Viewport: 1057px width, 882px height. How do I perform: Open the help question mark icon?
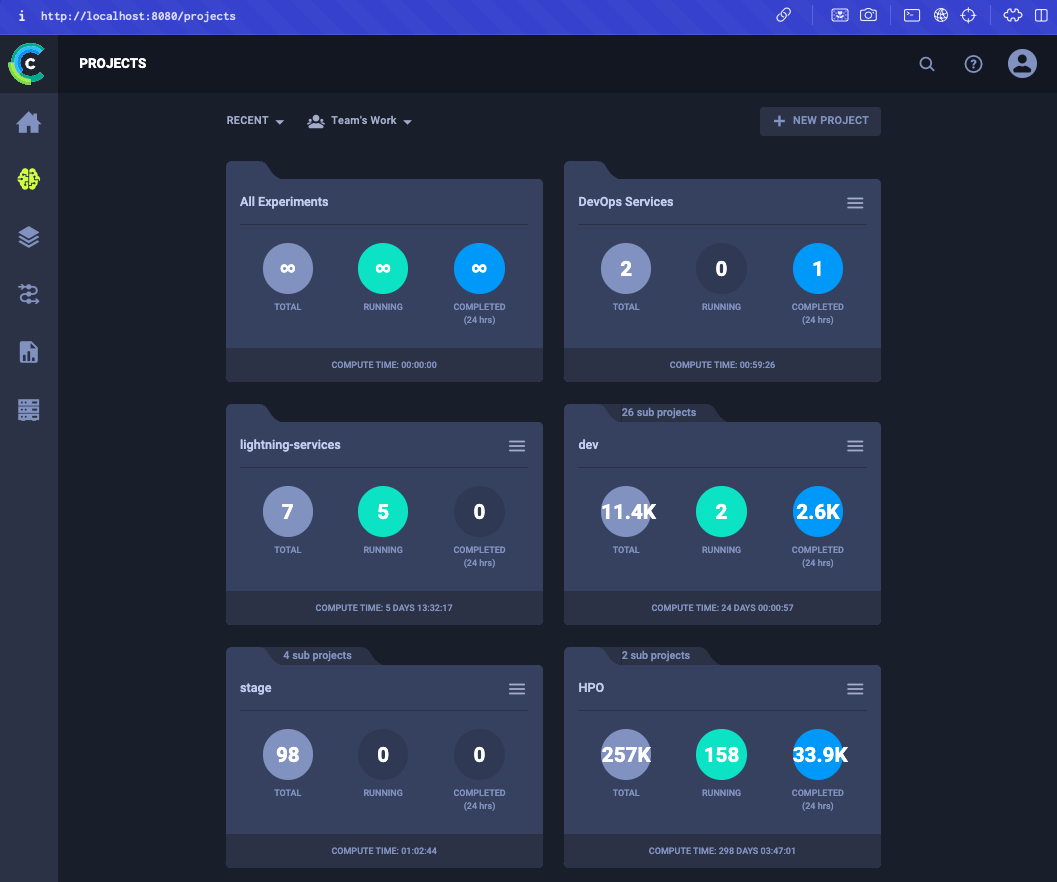click(x=973, y=64)
